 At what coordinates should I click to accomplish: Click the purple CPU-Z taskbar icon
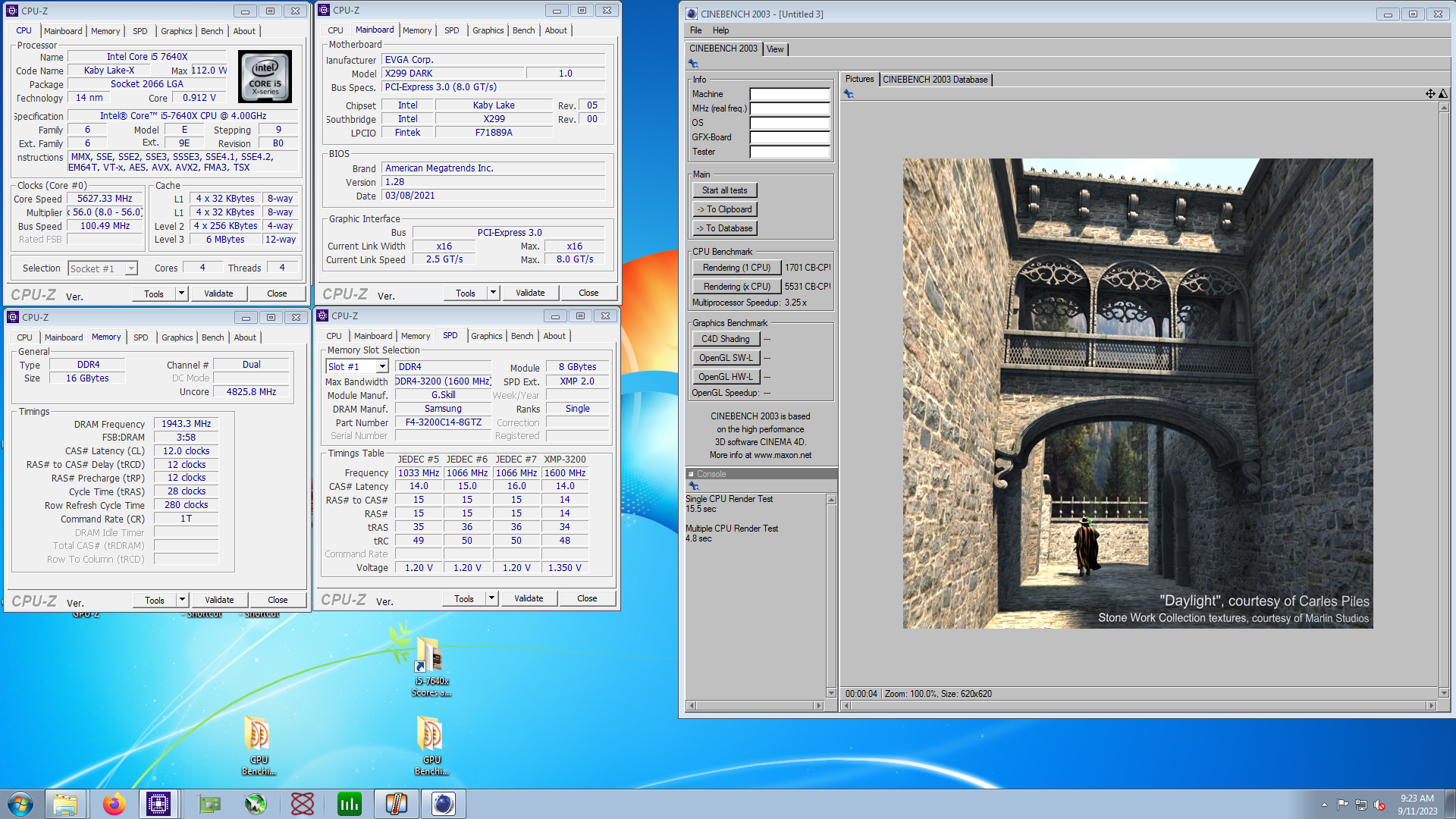point(158,804)
